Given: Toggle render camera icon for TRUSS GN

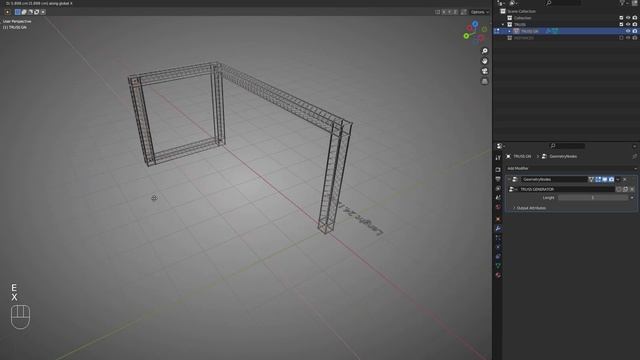Looking at the screenshot, I should (635, 31).
